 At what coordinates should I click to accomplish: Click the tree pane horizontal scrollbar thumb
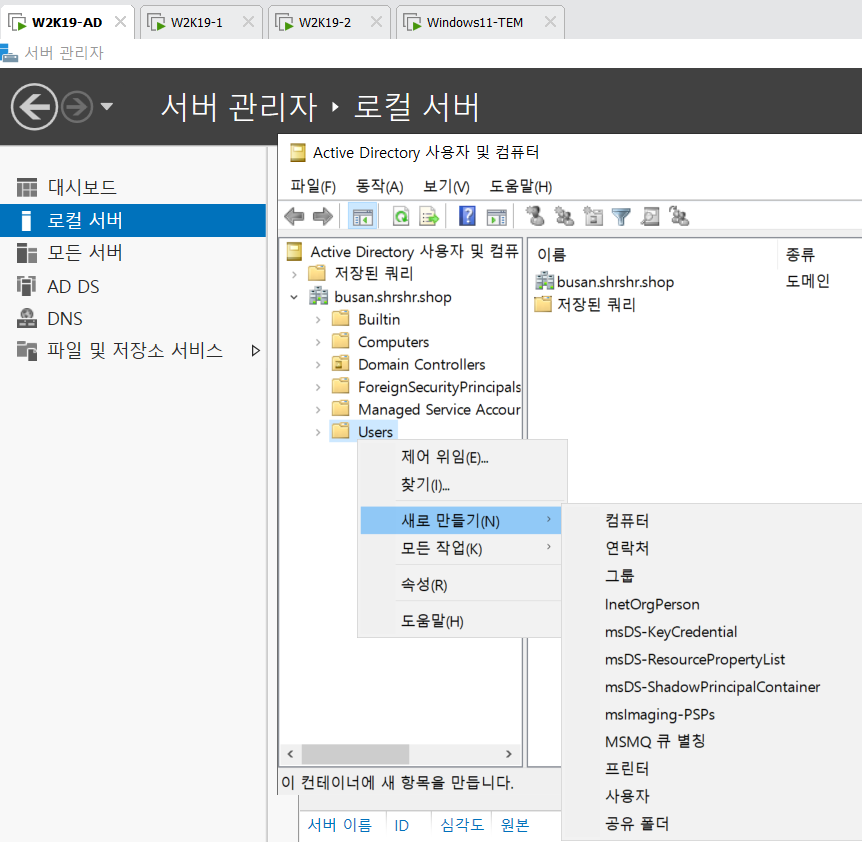(x=355, y=754)
